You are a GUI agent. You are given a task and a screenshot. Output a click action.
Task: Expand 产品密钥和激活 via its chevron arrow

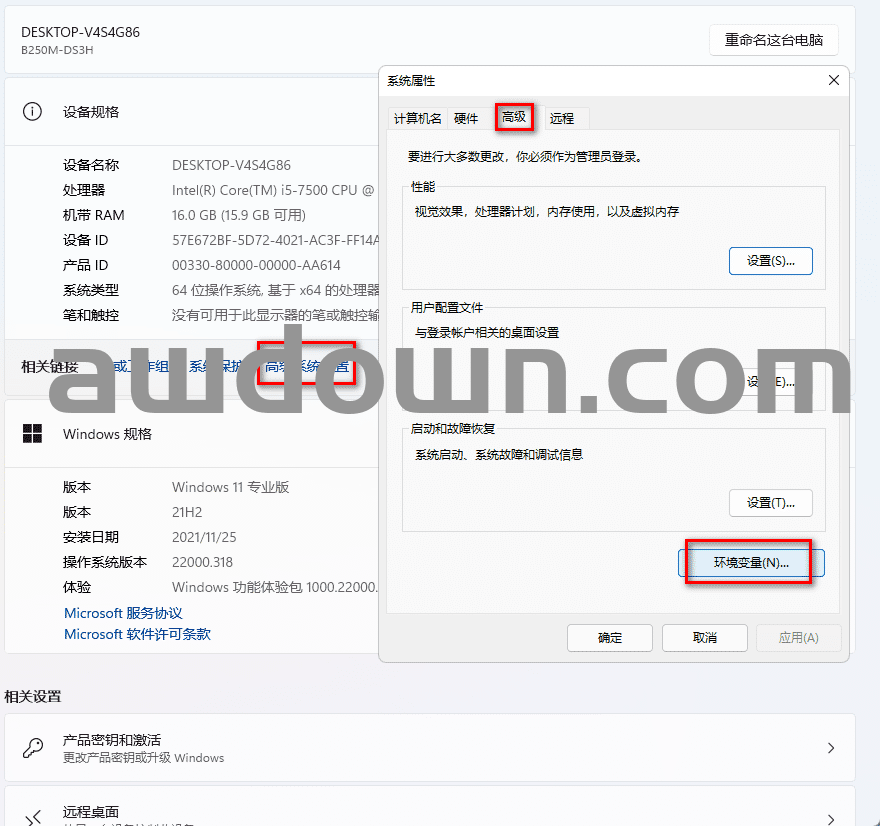(x=831, y=748)
